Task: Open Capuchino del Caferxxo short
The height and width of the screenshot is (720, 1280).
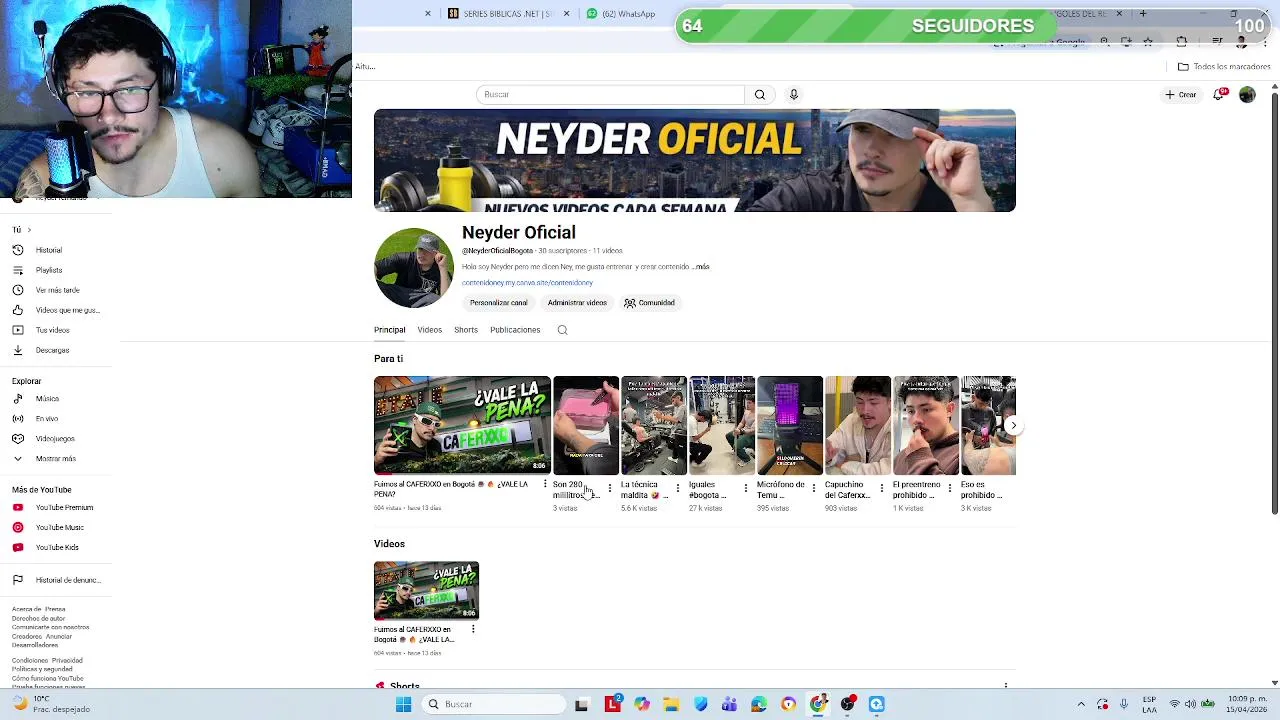Action: coord(857,425)
